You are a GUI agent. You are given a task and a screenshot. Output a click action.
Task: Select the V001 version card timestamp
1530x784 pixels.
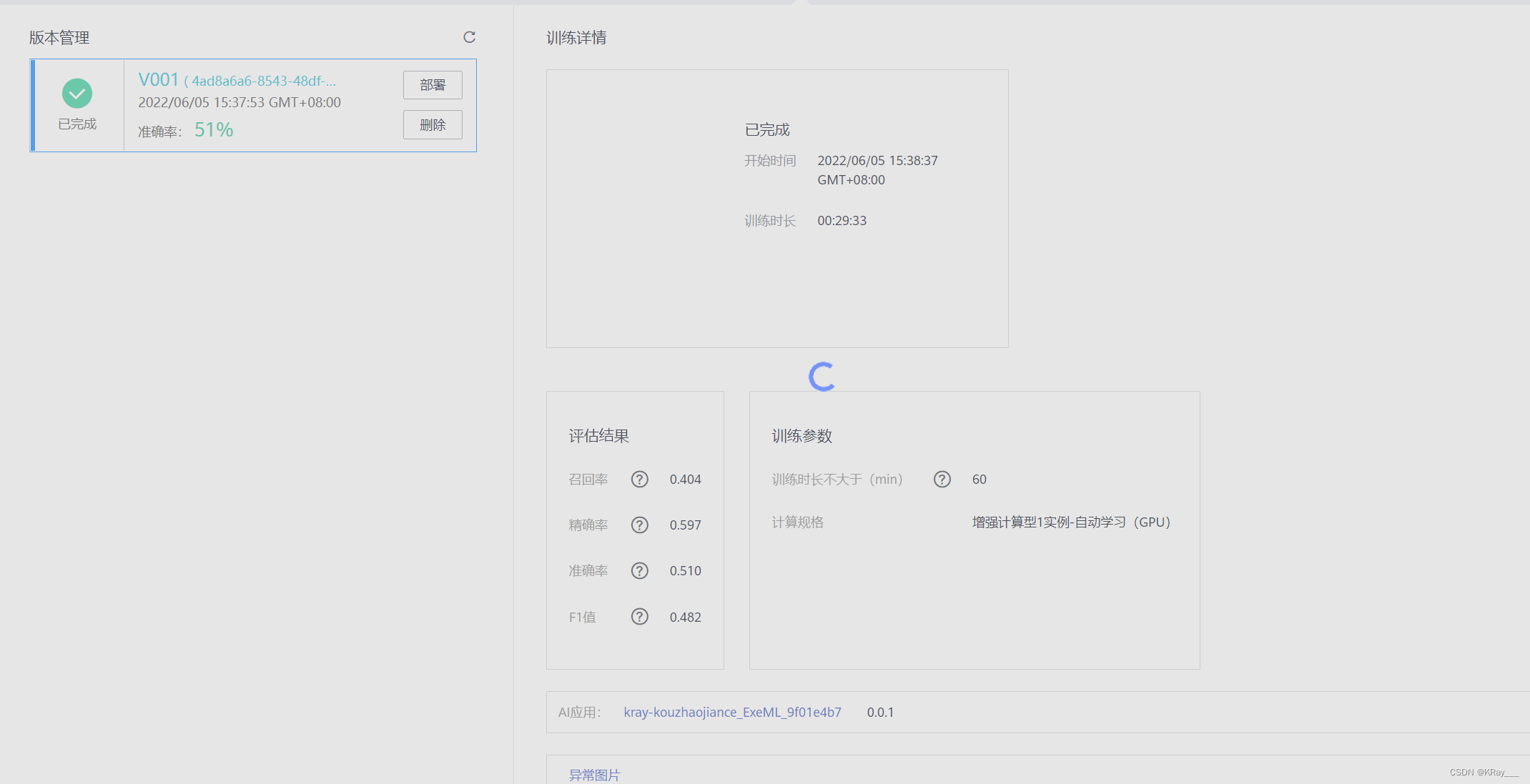pyautogui.click(x=240, y=102)
